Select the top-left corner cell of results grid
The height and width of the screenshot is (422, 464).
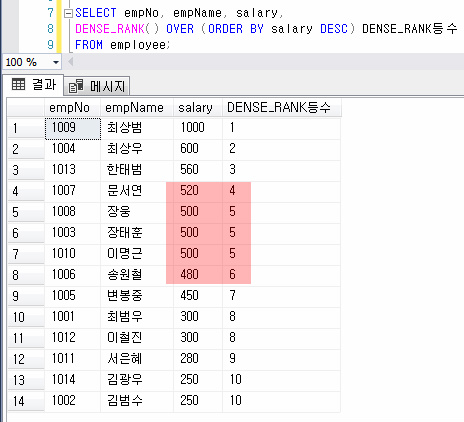(x=26, y=108)
